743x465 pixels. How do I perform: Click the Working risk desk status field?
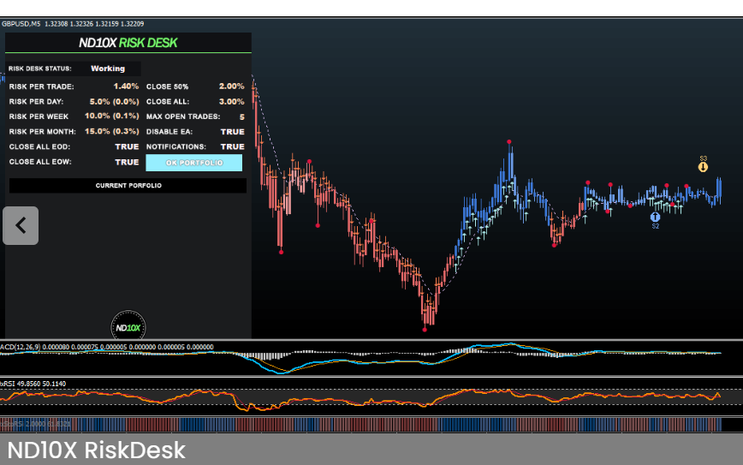(x=108, y=68)
